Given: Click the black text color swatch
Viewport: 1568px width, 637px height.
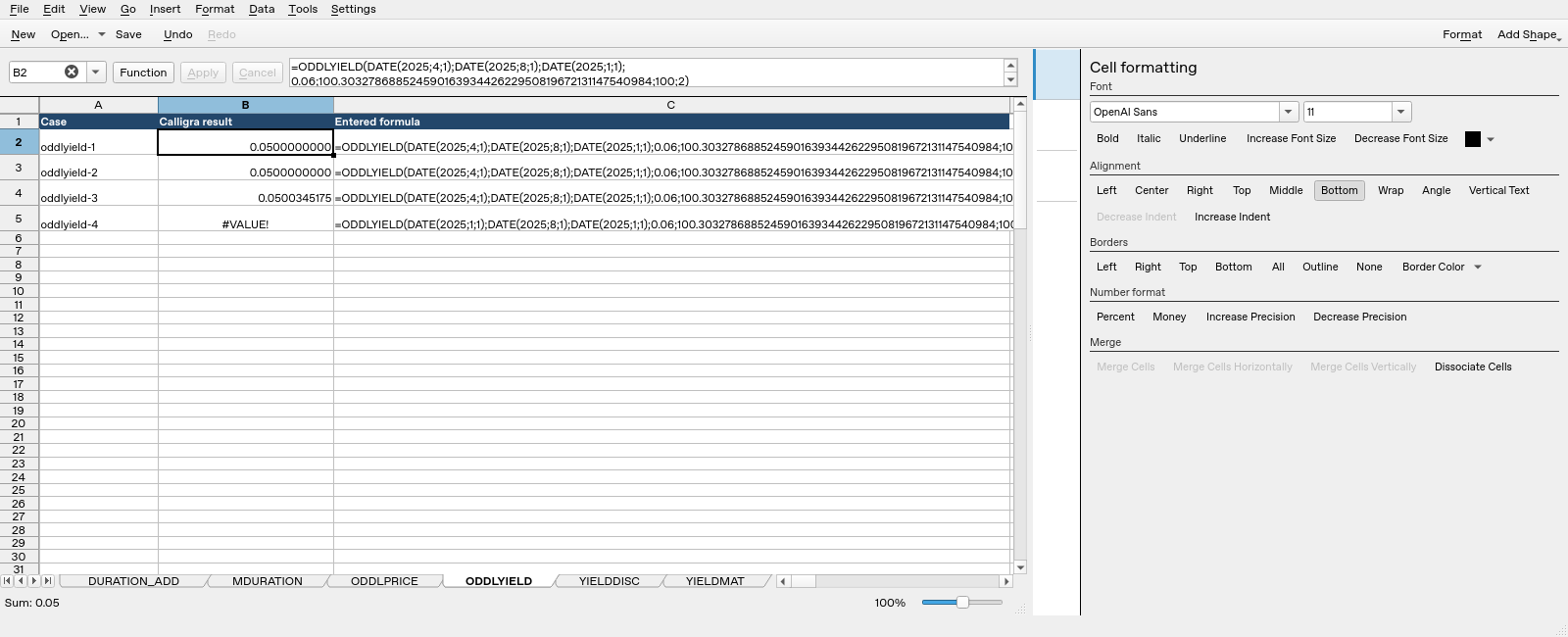Looking at the screenshot, I should pyautogui.click(x=1472, y=139).
